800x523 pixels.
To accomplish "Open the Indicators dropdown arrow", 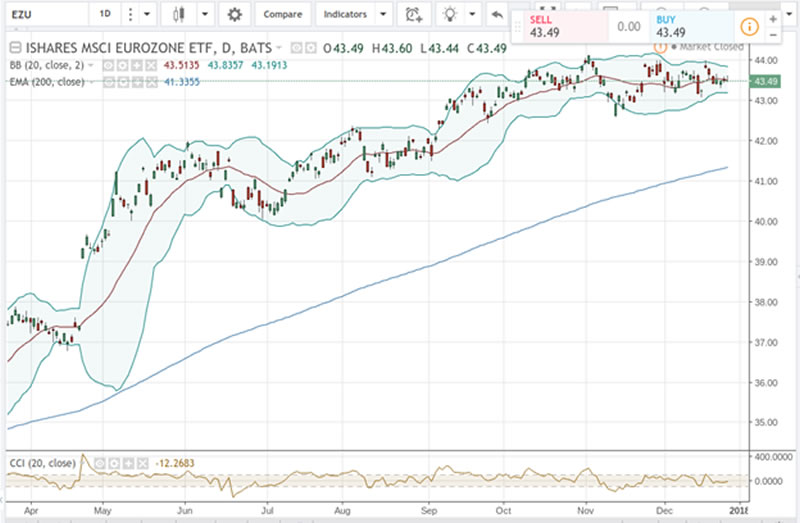I will pyautogui.click(x=382, y=15).
